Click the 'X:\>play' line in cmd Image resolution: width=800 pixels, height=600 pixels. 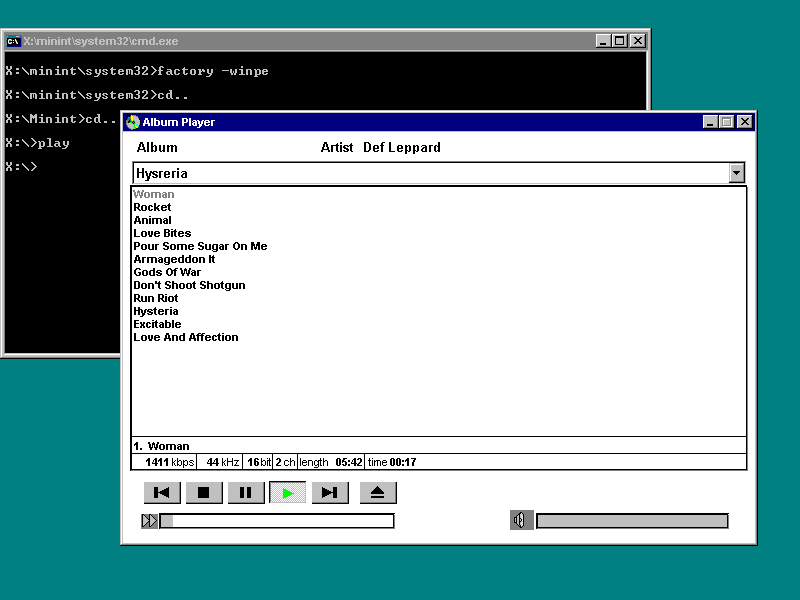click(37, 143)
